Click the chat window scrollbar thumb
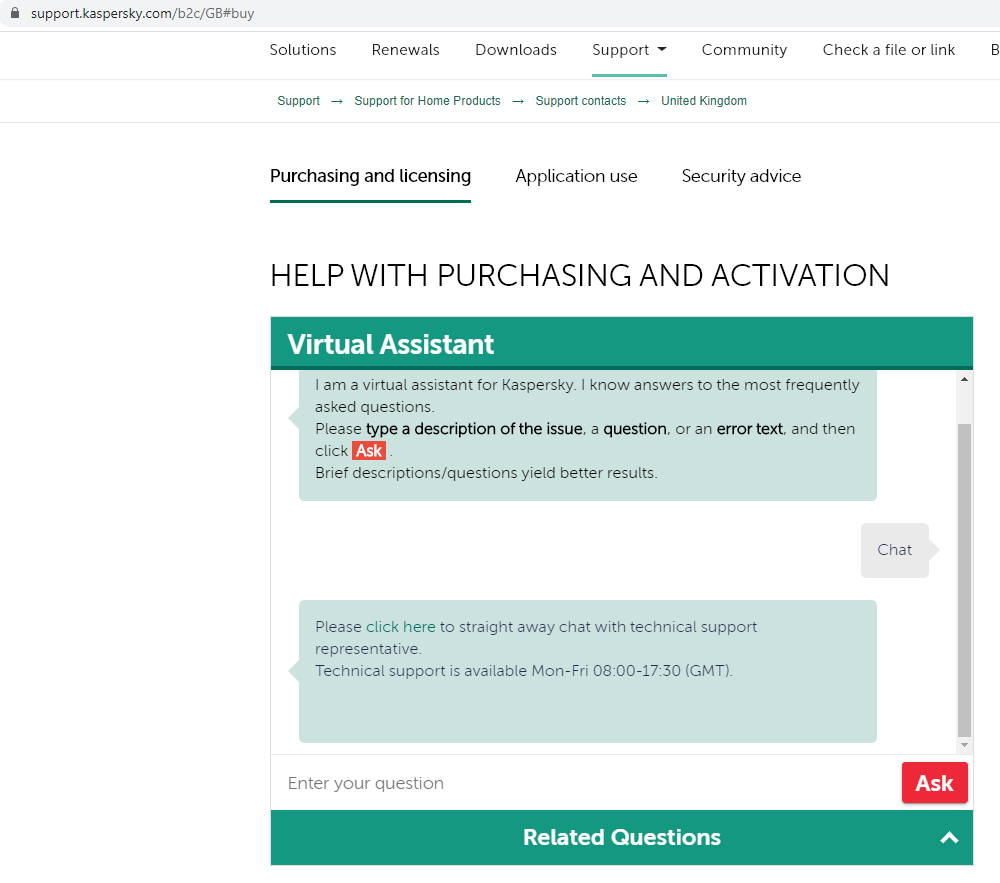Image resolution: width=1000 pixels, height=883 pixels. point(964,580)
